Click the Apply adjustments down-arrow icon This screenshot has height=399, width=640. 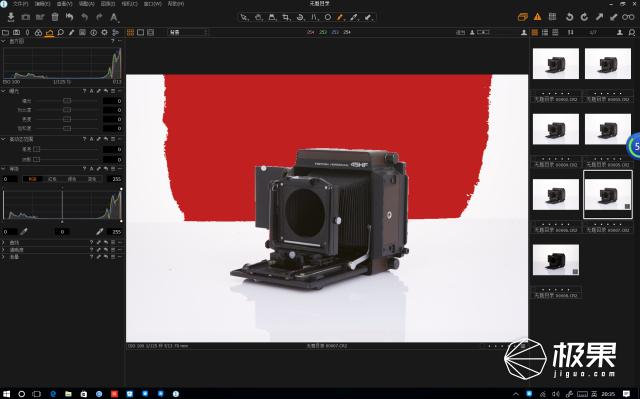pyautogui.click(x=613, y=17)
